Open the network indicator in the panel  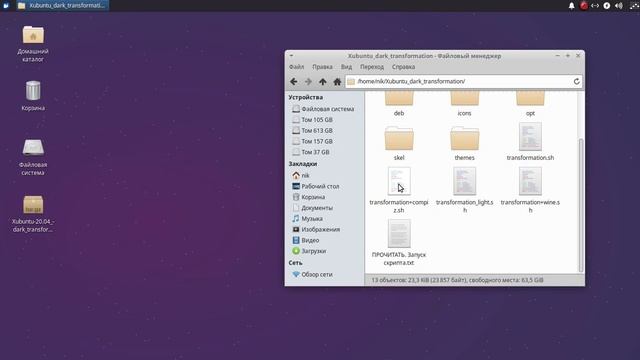[595, 6]
